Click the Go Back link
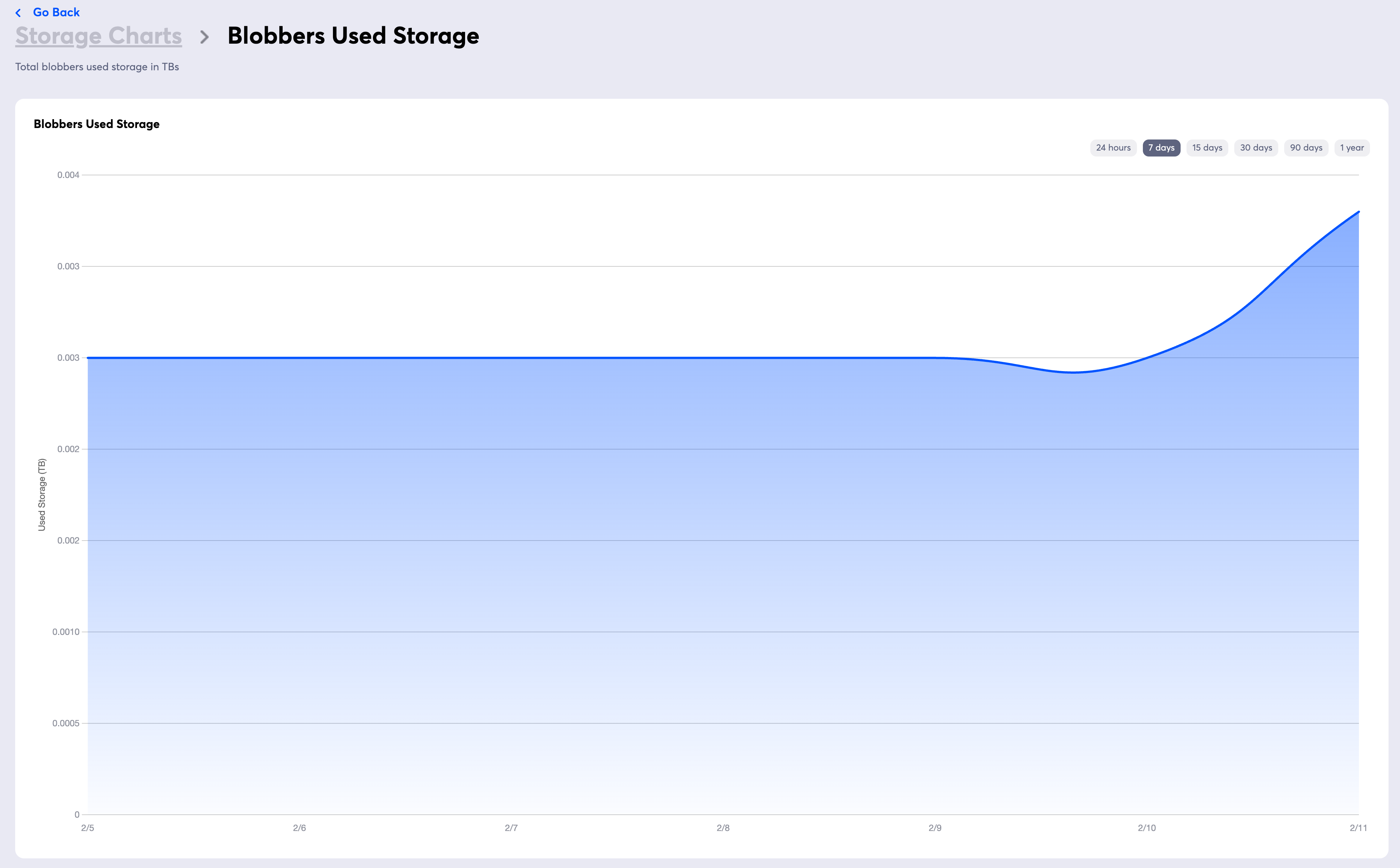Screen dimensions: 1400x868 click(56, 12)
